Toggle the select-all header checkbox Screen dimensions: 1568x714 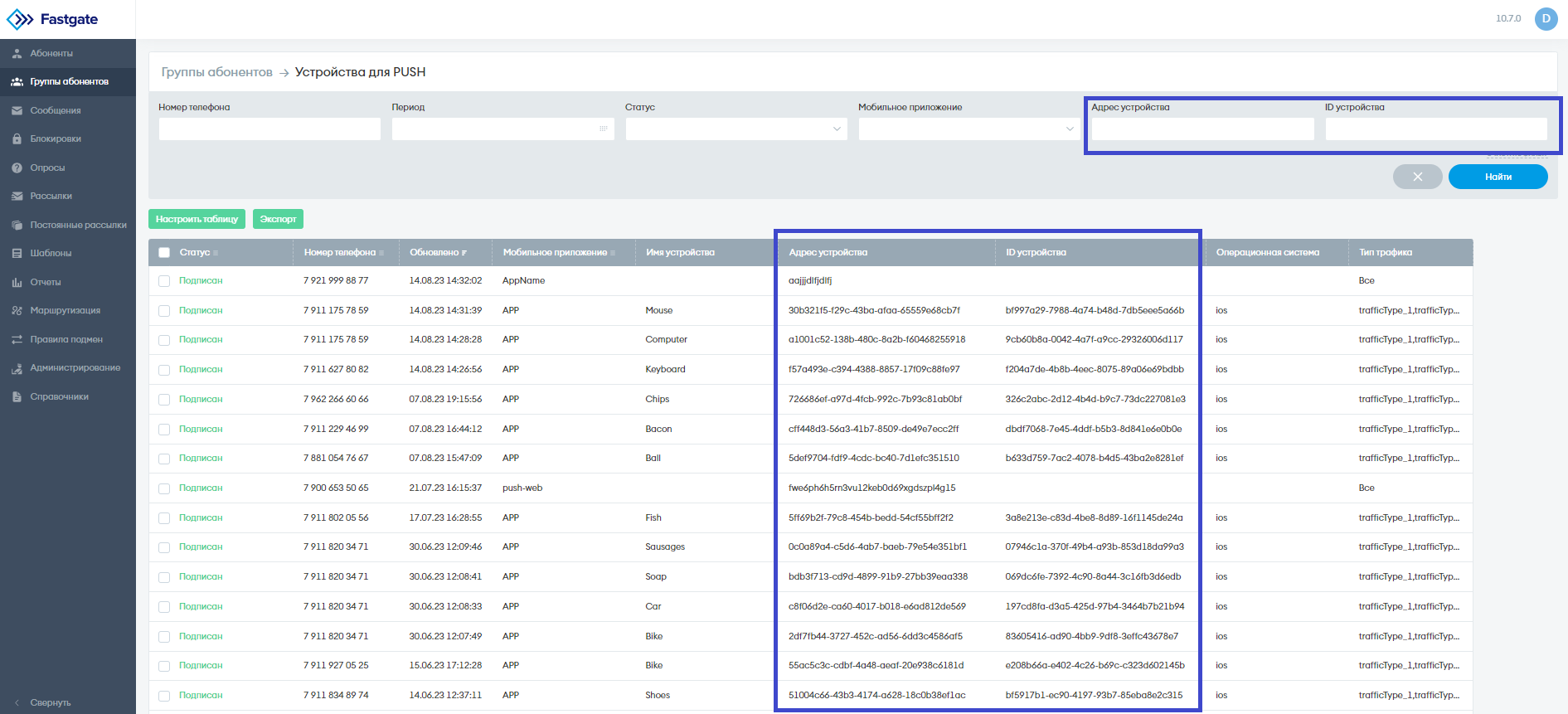click(164, 253)
